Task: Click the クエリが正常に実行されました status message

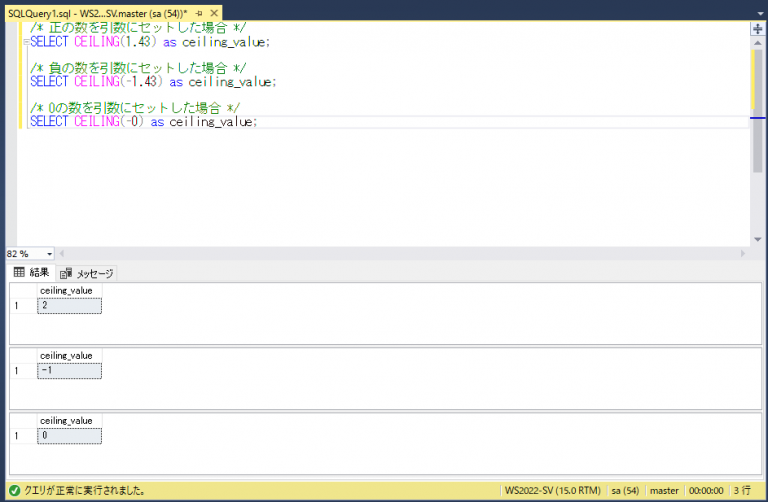Action: (x=84, y=490)
